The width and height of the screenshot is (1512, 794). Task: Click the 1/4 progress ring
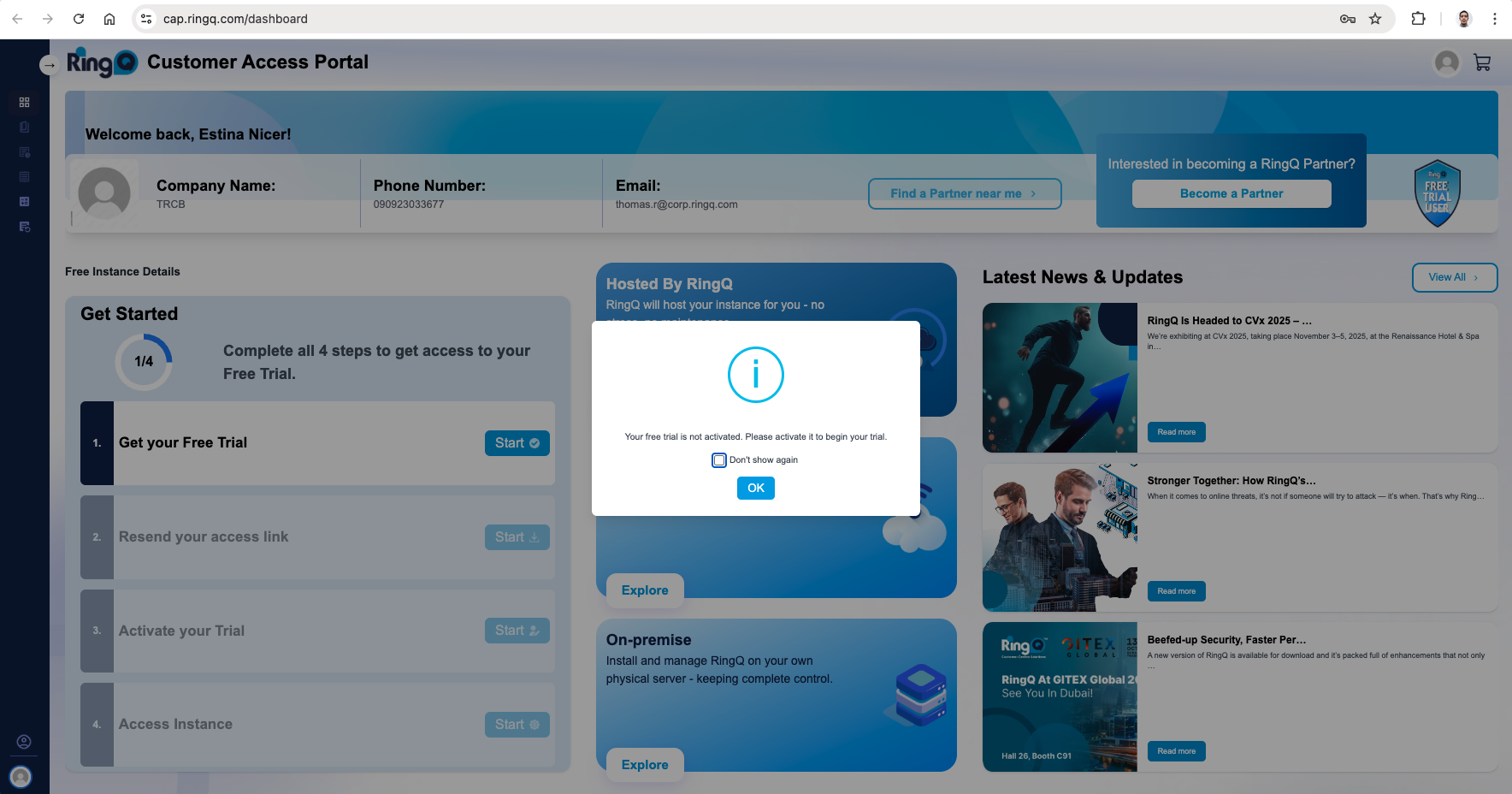pyautogui.click(x=144, y=362)
